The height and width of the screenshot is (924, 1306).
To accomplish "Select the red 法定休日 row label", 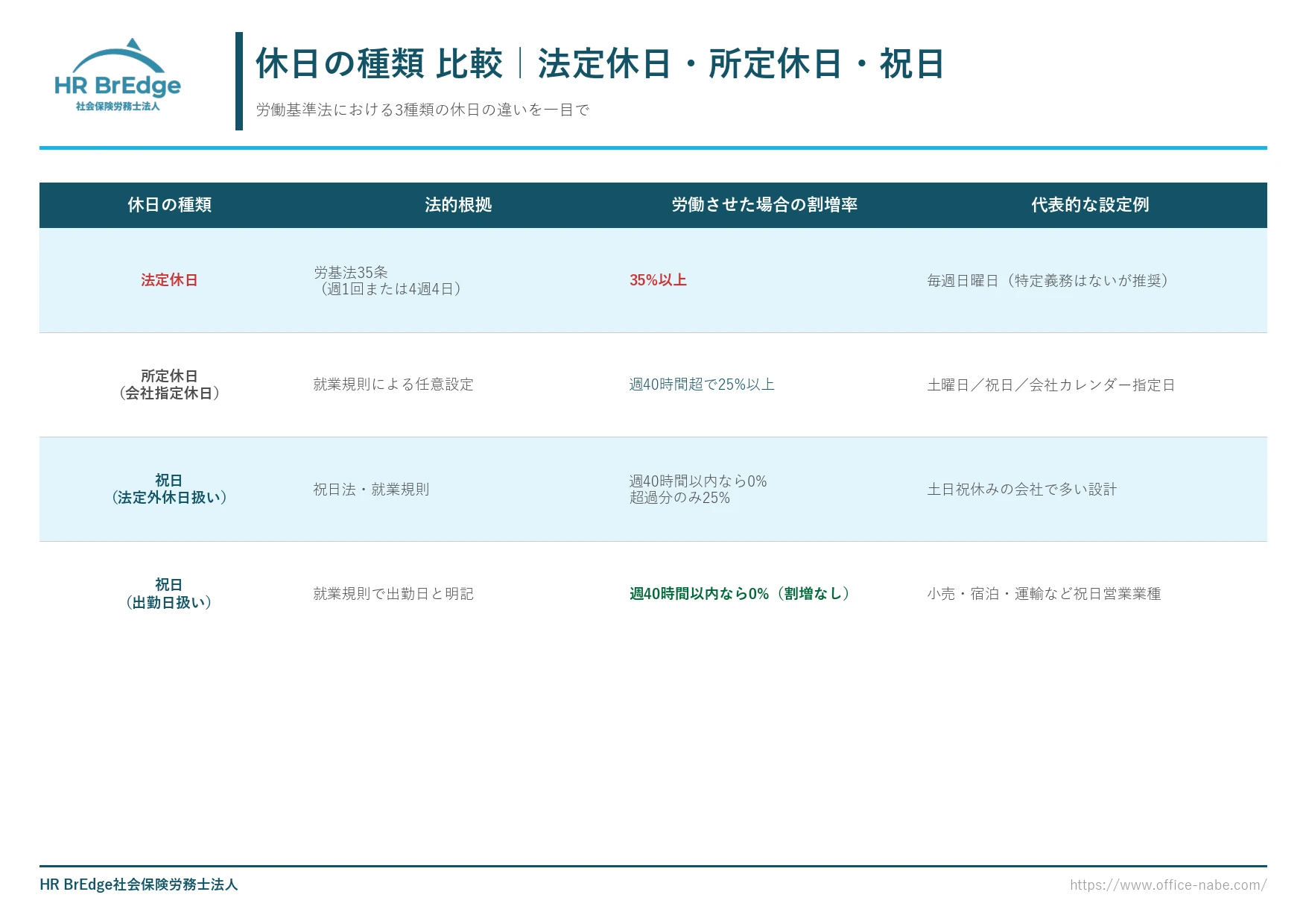I will point(169,280).
